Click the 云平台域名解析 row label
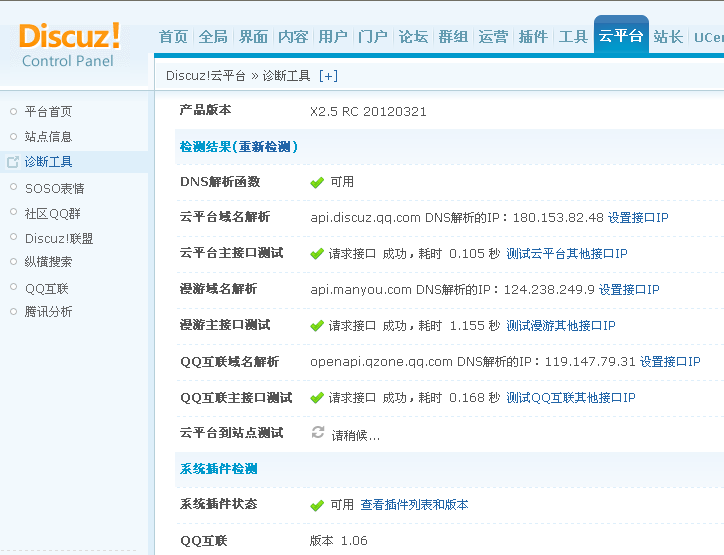The width and height of the screenshot is (724, 555). coord(225,217)
